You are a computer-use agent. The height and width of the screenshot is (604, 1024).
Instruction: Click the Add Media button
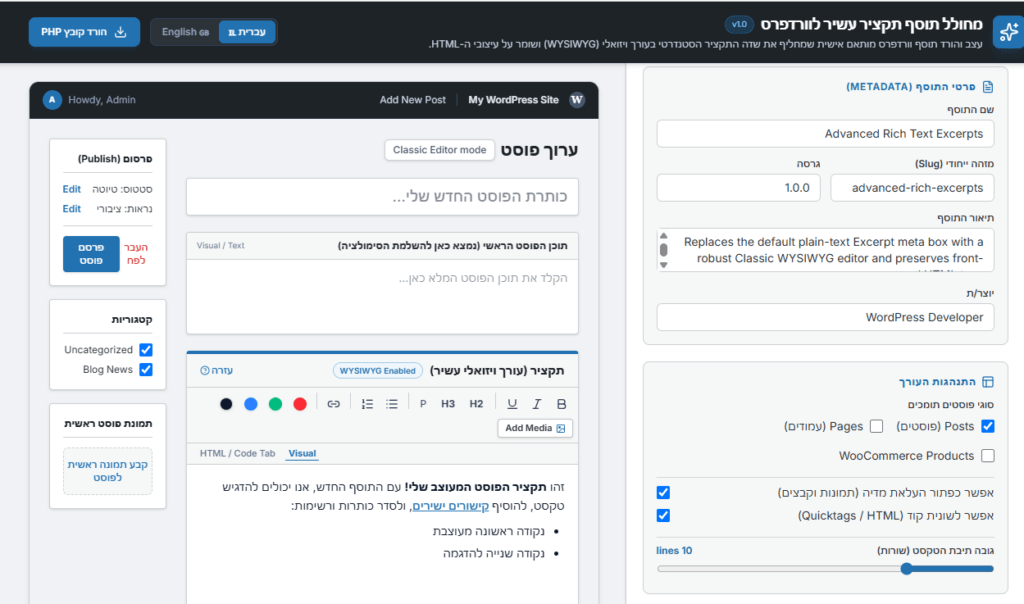tap(535, 428)
